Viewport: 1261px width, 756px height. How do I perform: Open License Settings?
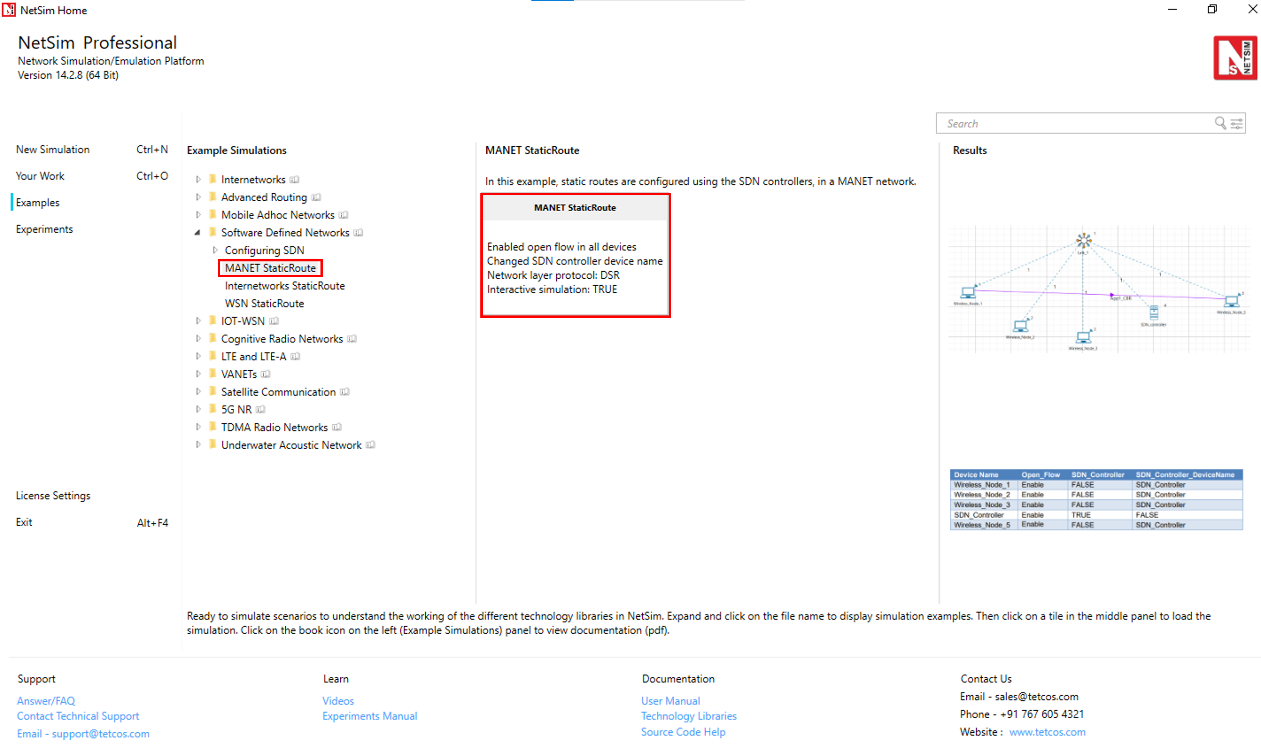point(53,496)
